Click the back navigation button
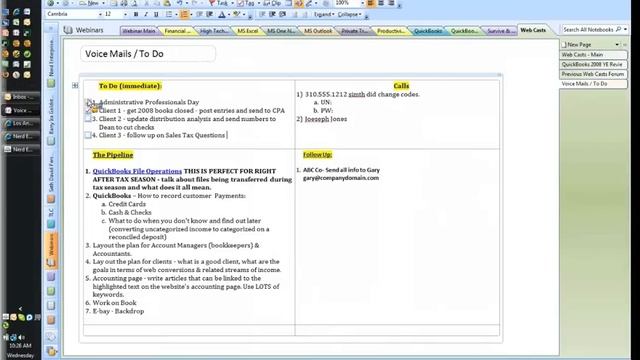The width and height of the screenshot is (640, 360). coord(51,3)
